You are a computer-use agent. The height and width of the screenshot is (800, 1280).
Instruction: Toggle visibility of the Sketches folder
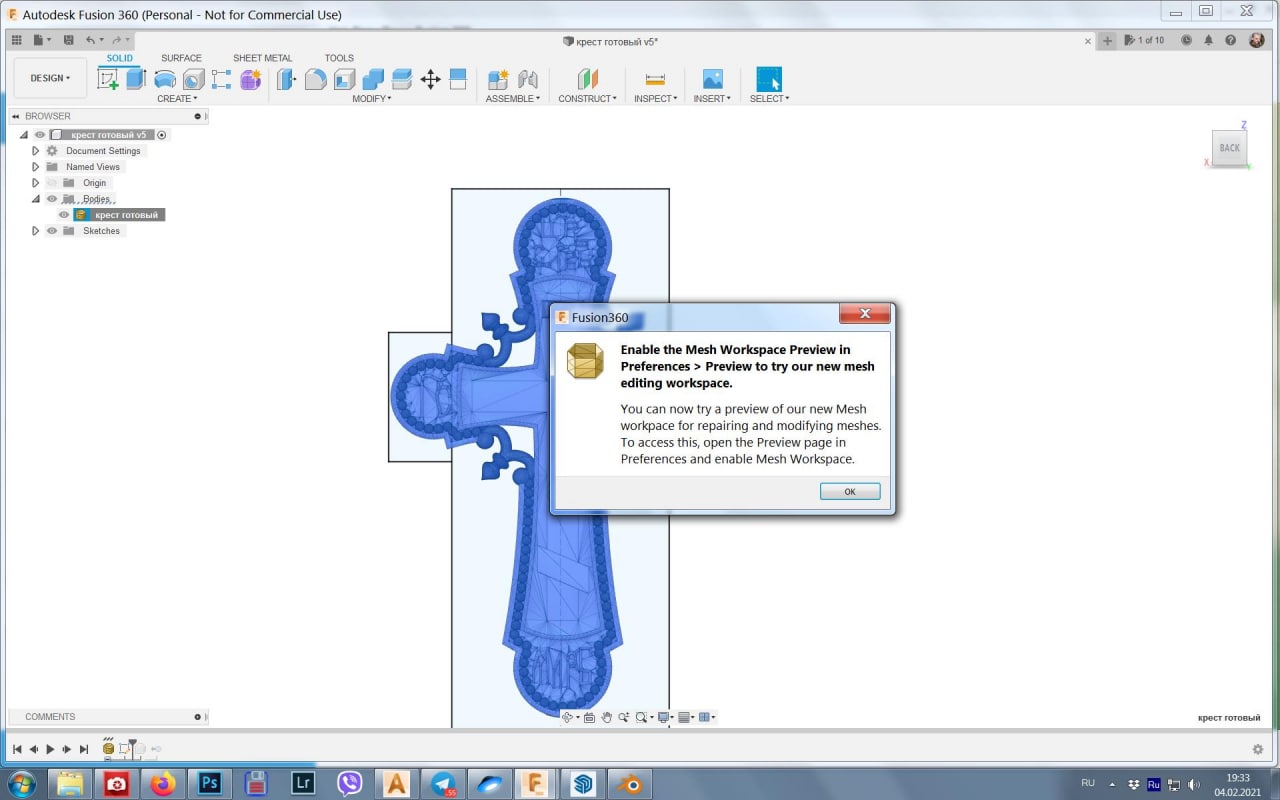click(x=52, y=231)
